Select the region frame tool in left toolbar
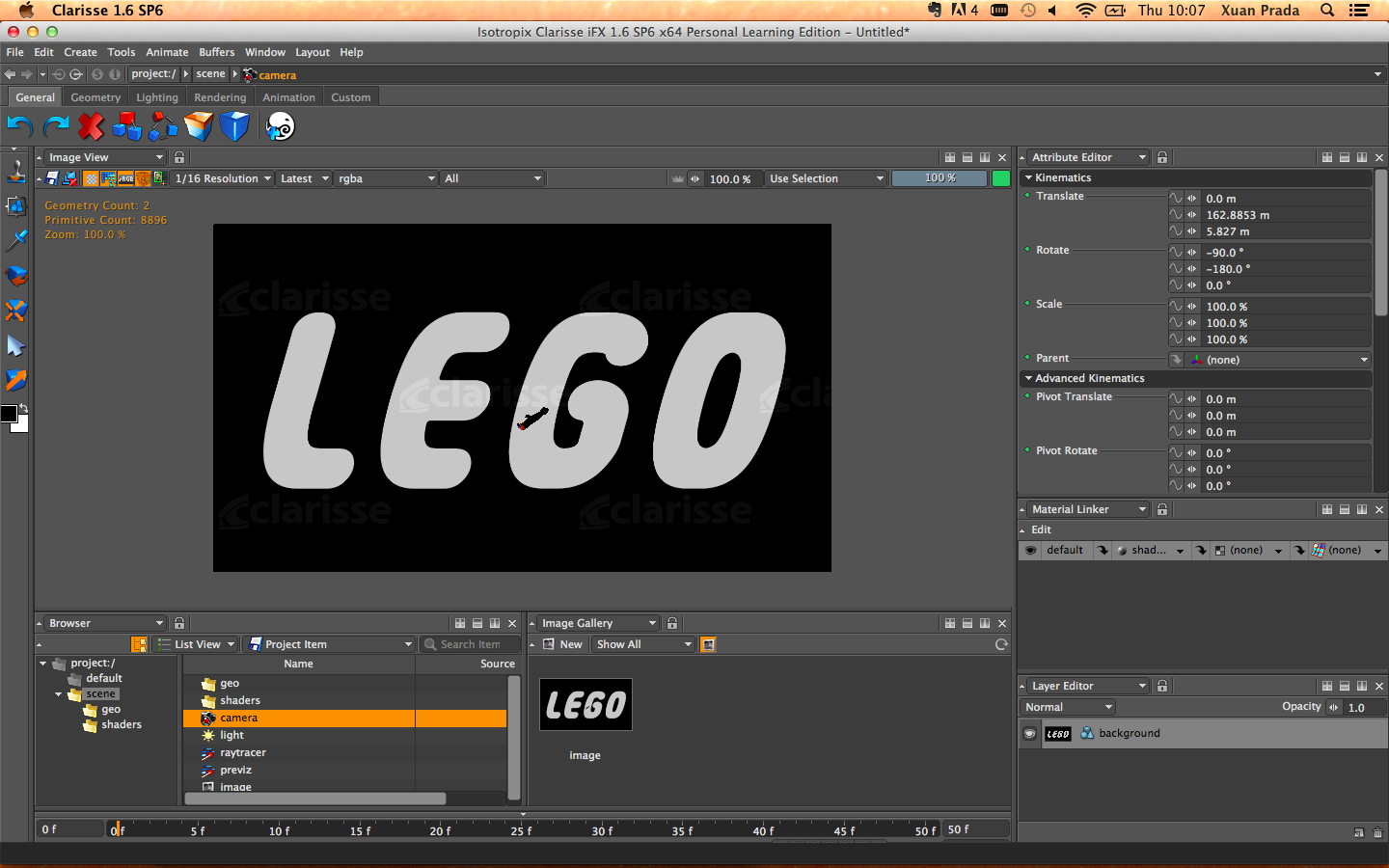Viewport: 1389px width, 868px height. [x=15, y=205]
